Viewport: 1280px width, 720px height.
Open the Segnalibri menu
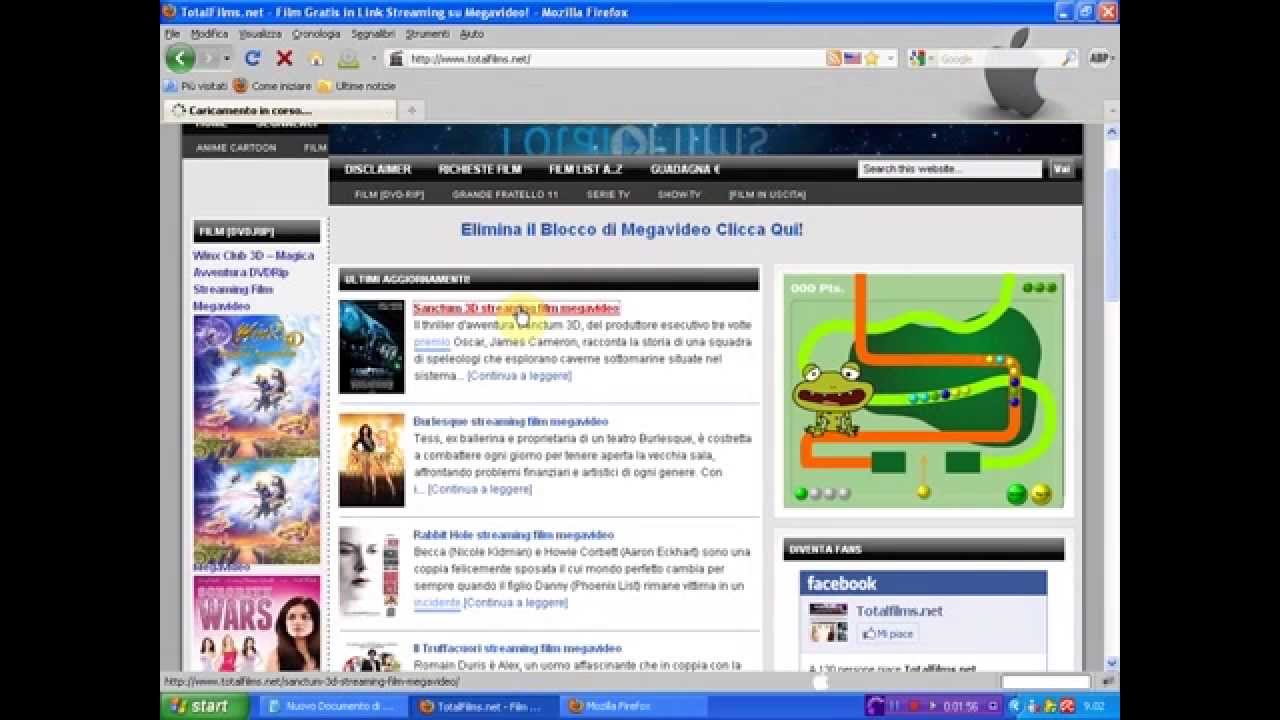tap(373, 33)
